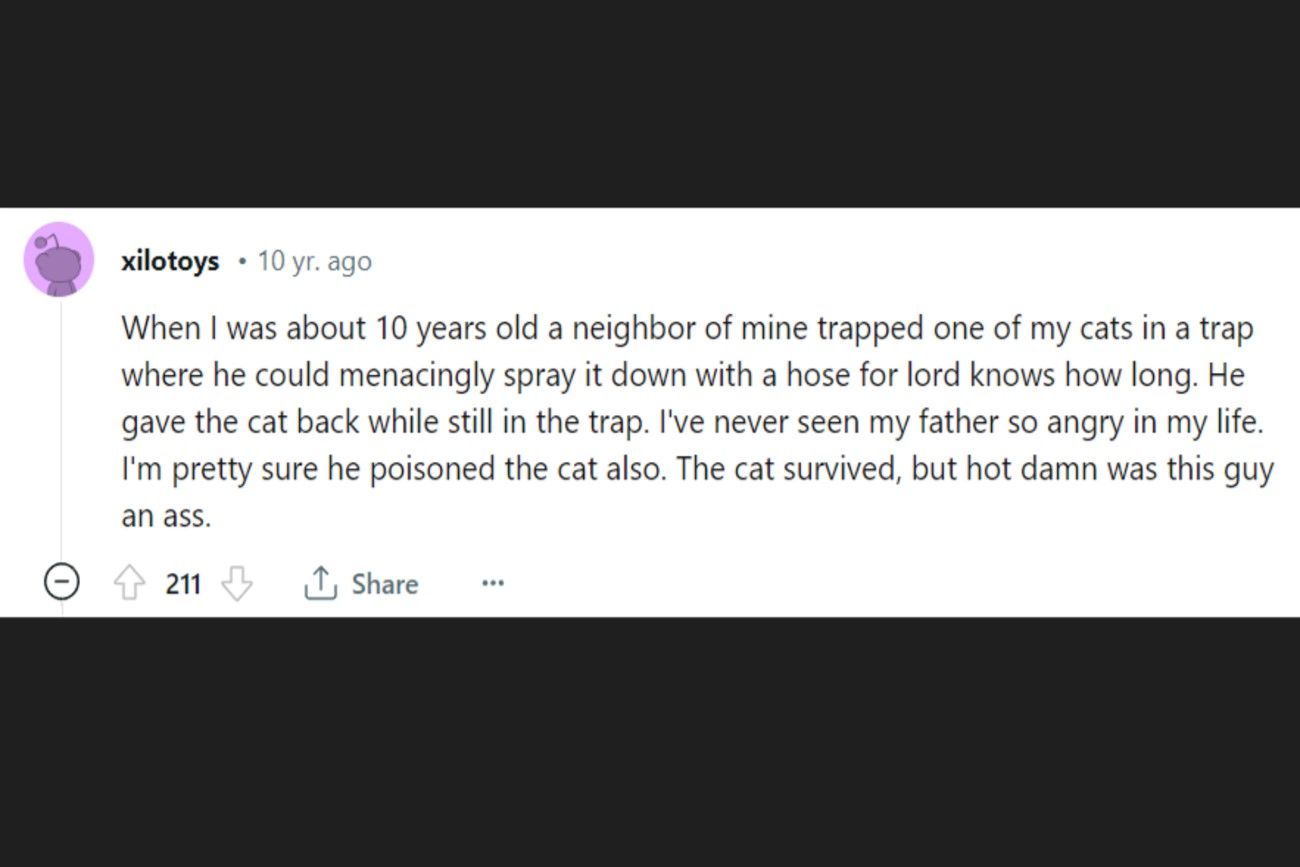Open the three-dot more options menu
The image size is (1300, 867).
pyautogui.click(x=492, y=583)
